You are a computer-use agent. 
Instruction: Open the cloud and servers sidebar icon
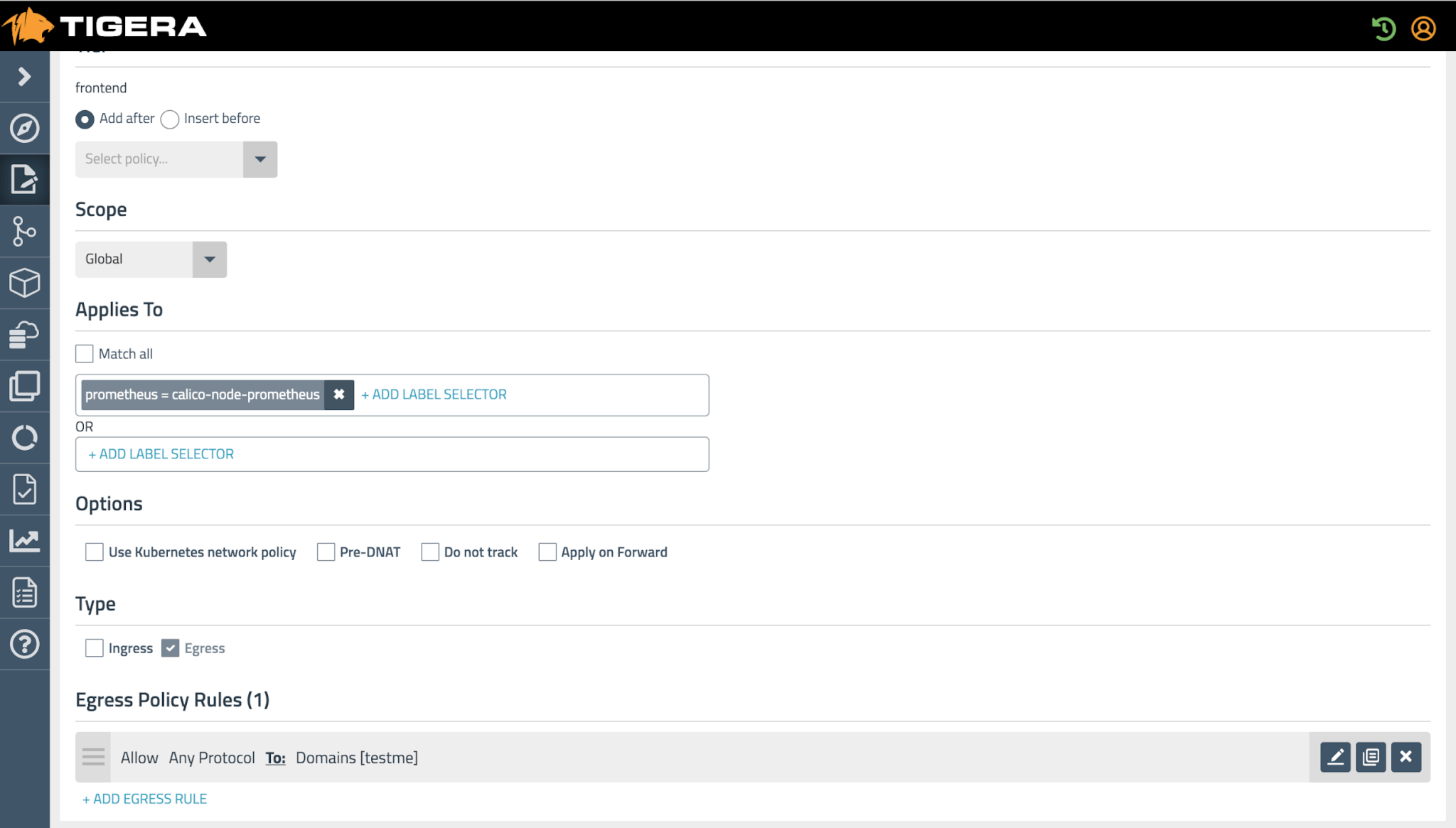(x=25, y=334)
